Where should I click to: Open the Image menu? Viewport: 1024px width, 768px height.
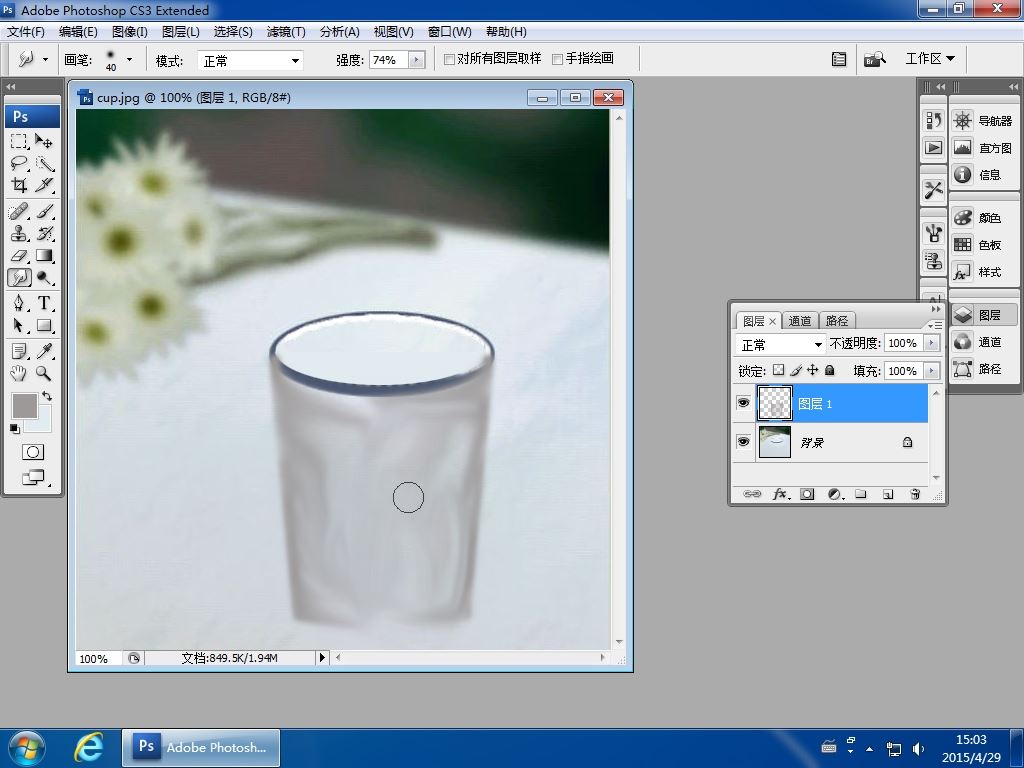129,32
